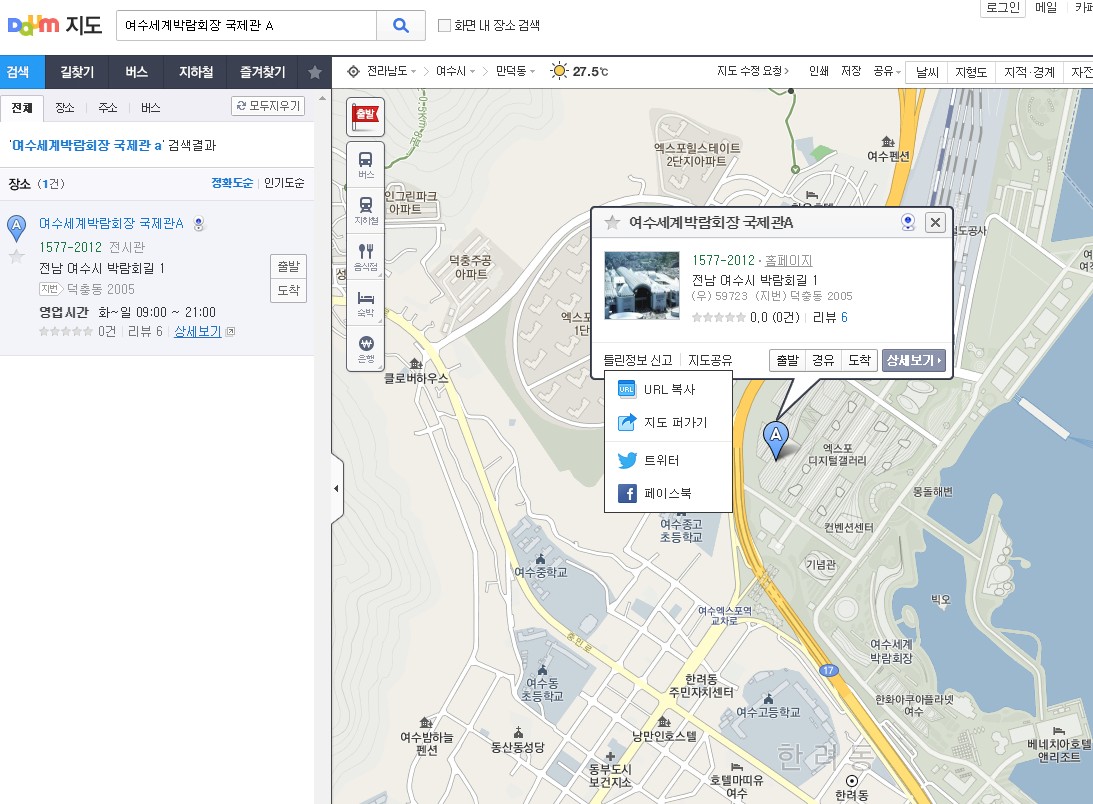Viewport: 1093px width, 804px height.
Task: Show lodging using the bed icon
Action: click(366, 300)
